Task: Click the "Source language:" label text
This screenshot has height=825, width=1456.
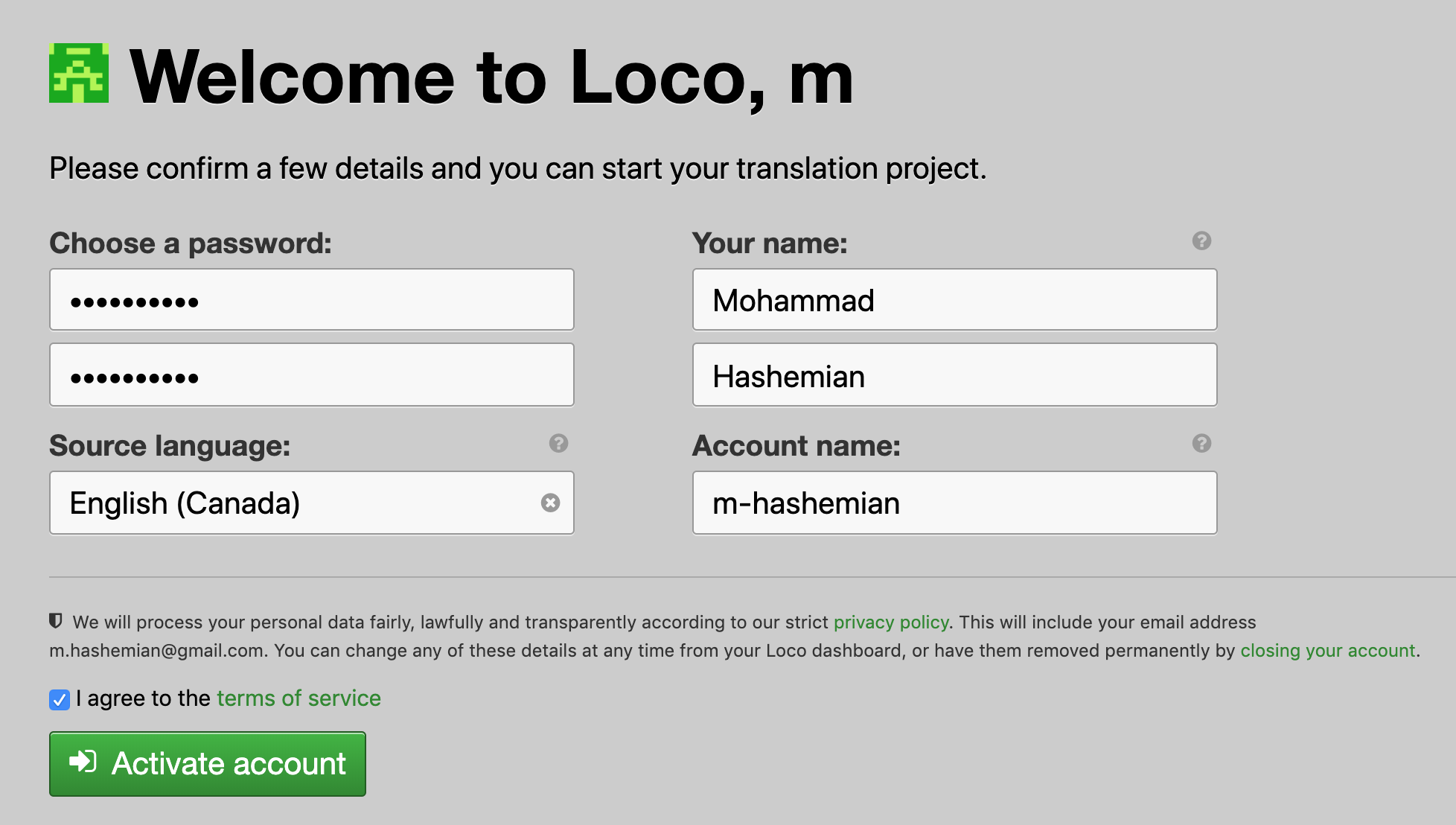Action: click(x=170, y=445)
